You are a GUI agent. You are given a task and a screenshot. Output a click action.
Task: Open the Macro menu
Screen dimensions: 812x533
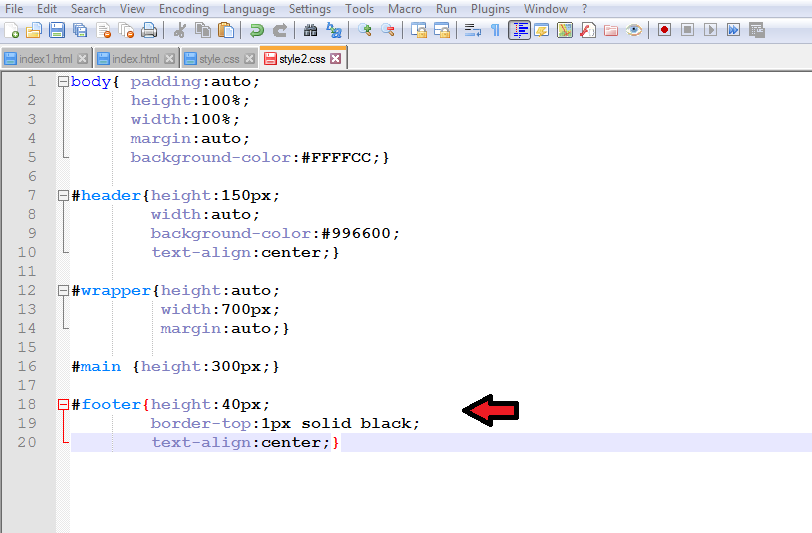(x=404, y=9)
